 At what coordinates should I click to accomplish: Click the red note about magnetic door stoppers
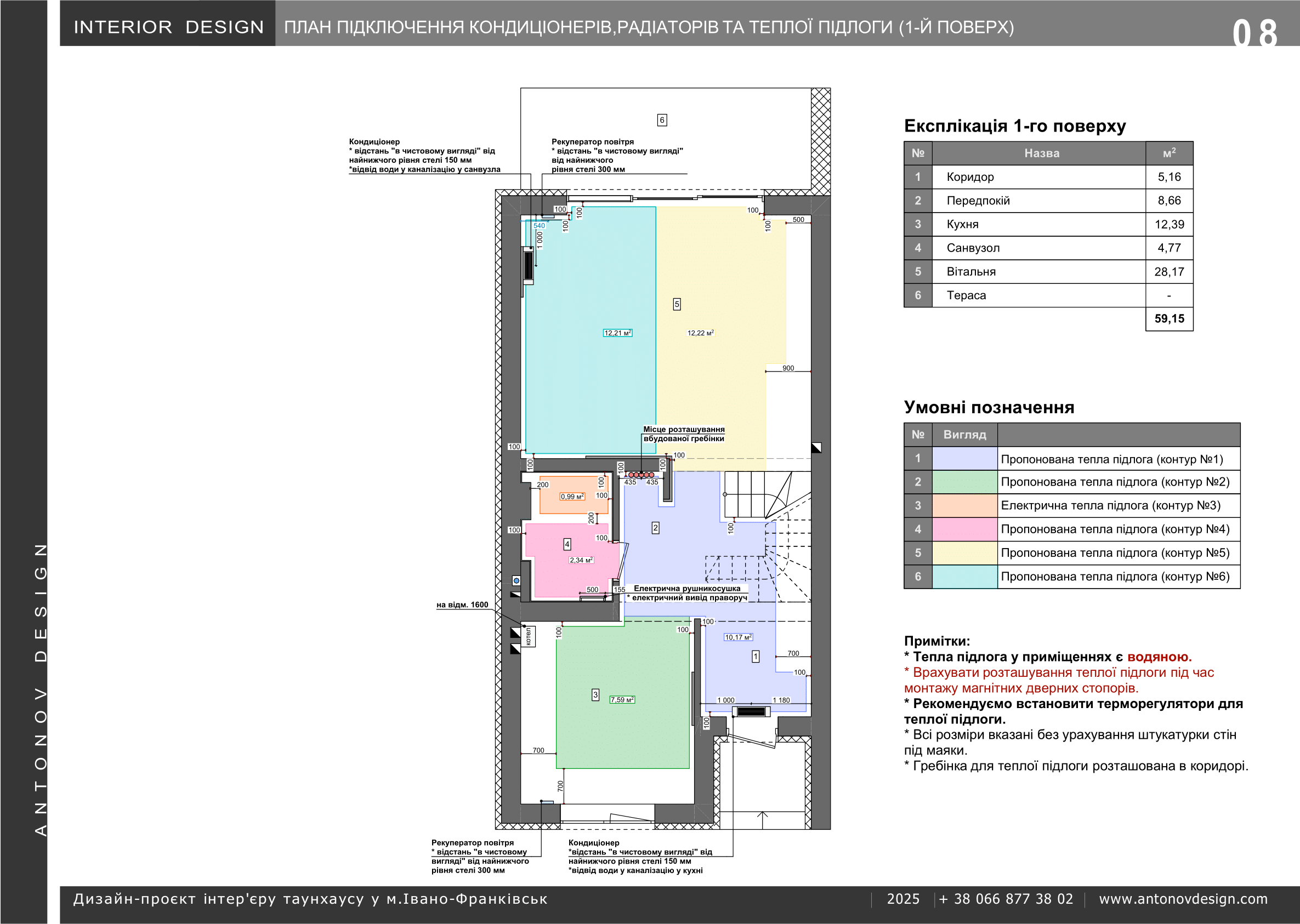[1059, 681]
